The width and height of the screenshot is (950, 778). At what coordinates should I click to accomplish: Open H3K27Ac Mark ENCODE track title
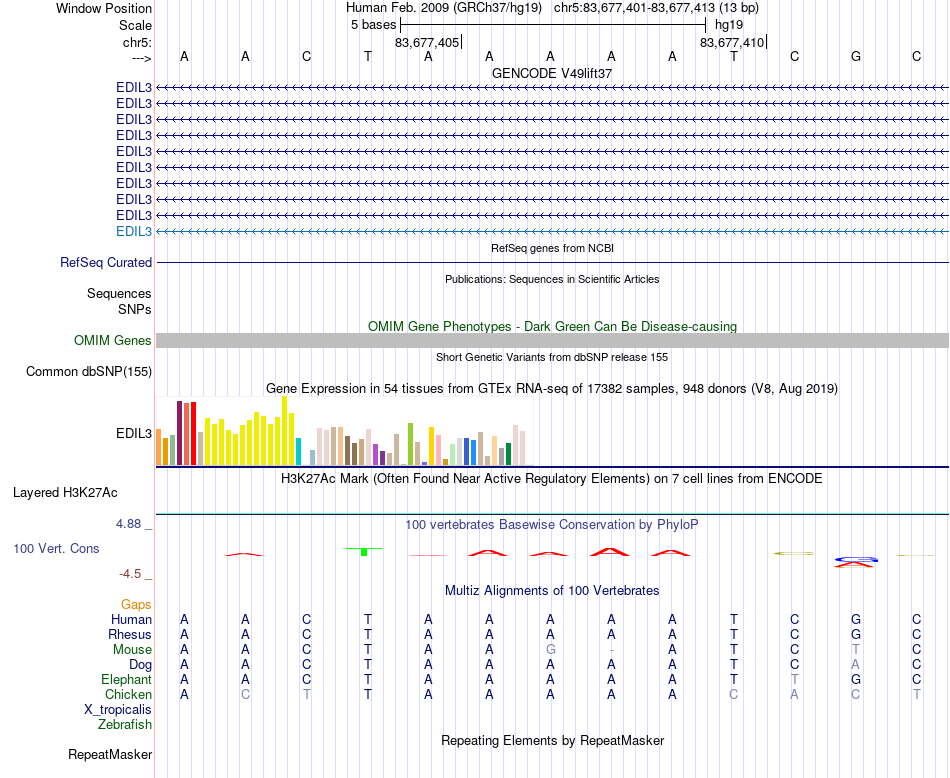pos(552,479)
